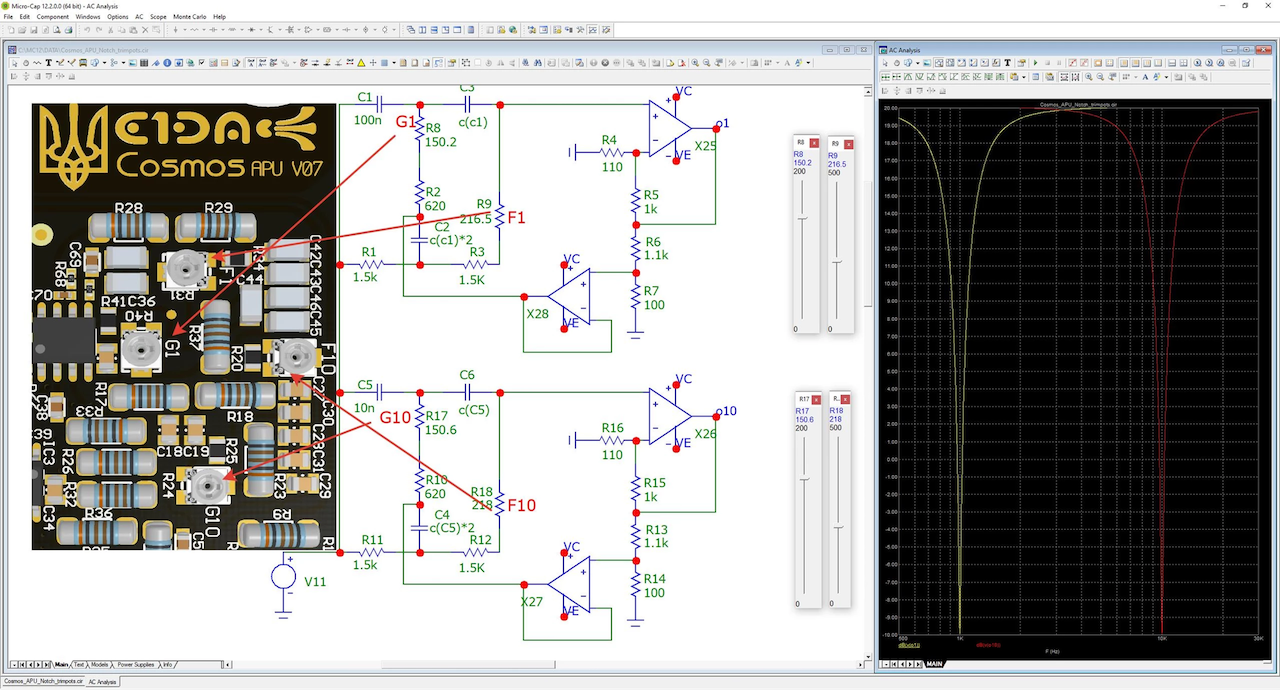The width and height of the screenshot is (1280, 690).
Task: Click the green Run arrow in AC Analysis toolbar
Action: point(1035,63)
